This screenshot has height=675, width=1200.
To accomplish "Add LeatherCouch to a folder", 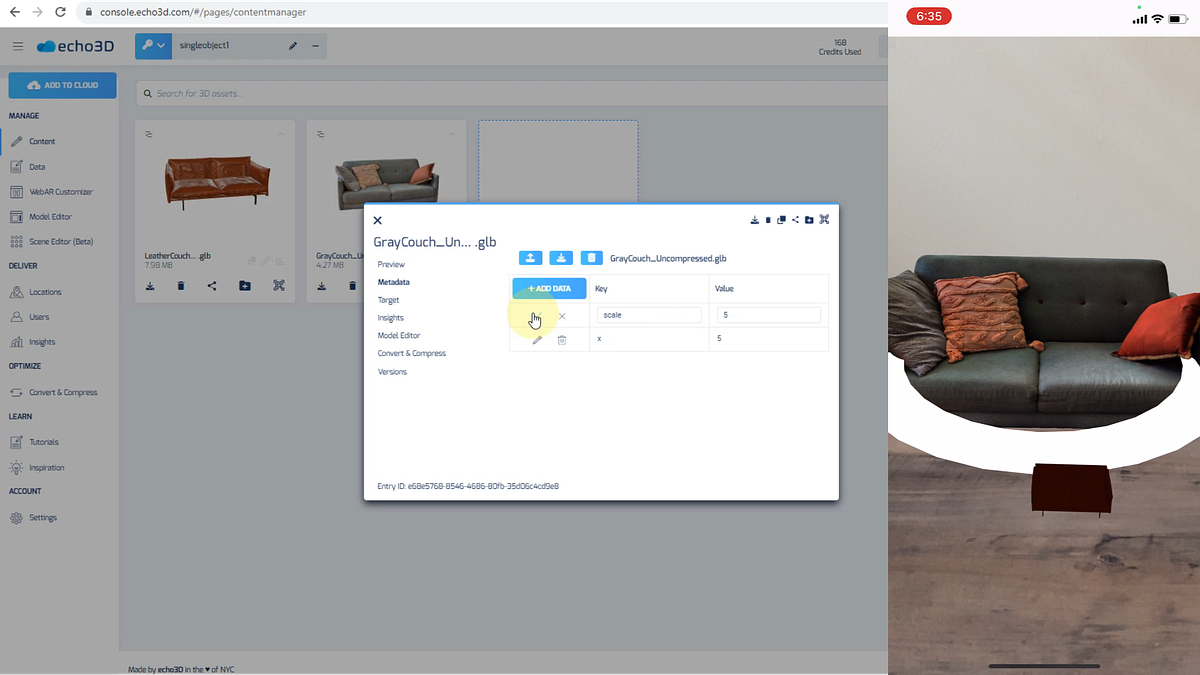I will click(245, 288).
